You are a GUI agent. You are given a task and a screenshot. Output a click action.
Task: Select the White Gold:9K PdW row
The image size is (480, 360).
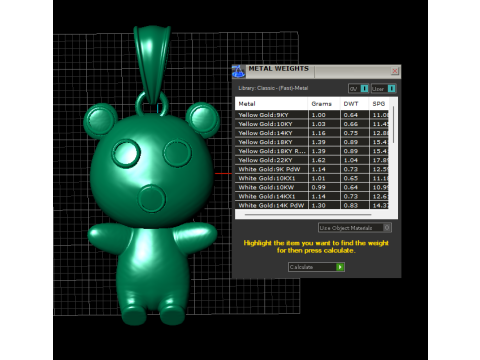[312, 169]
